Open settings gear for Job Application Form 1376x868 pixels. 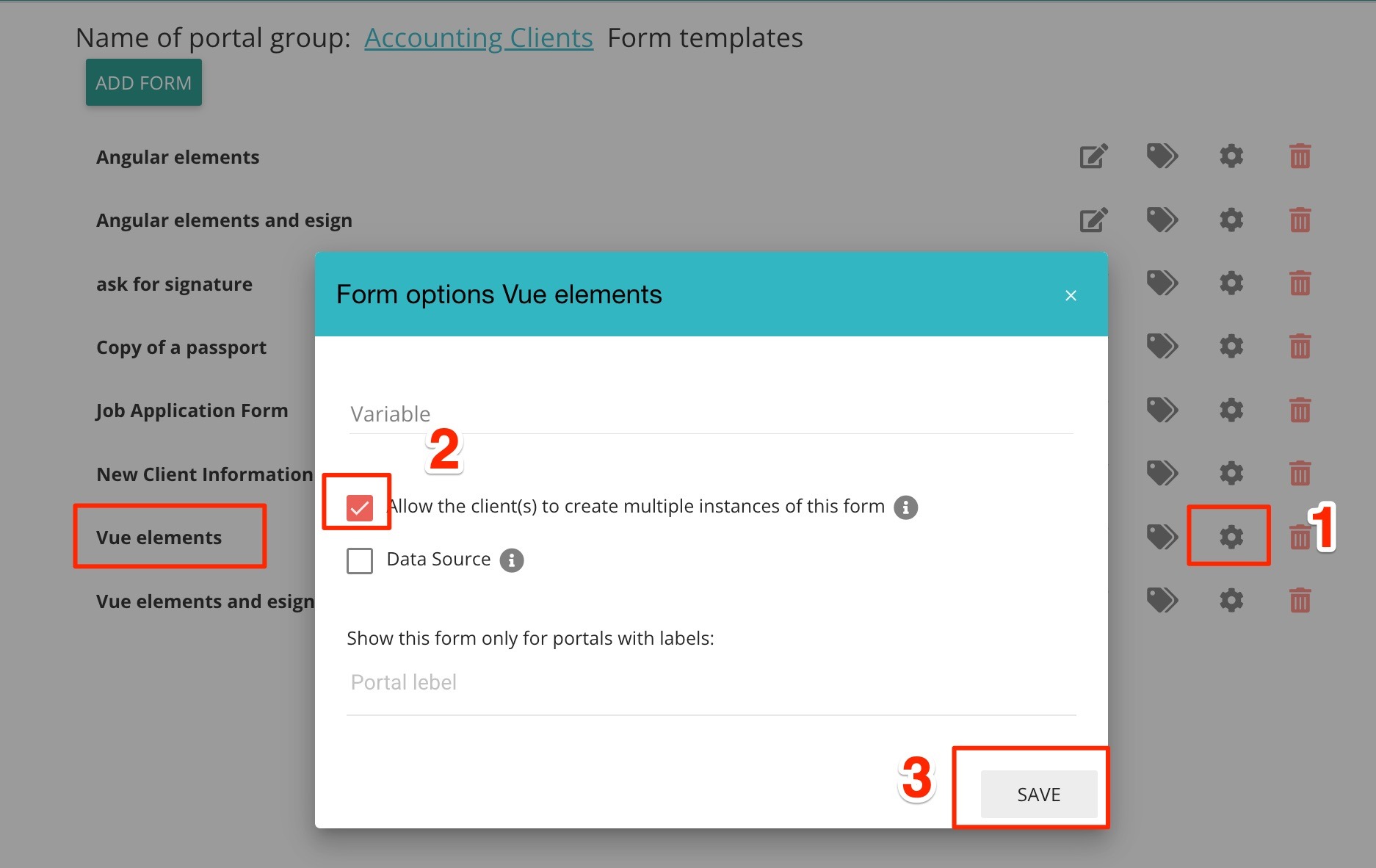[1231, 410]
